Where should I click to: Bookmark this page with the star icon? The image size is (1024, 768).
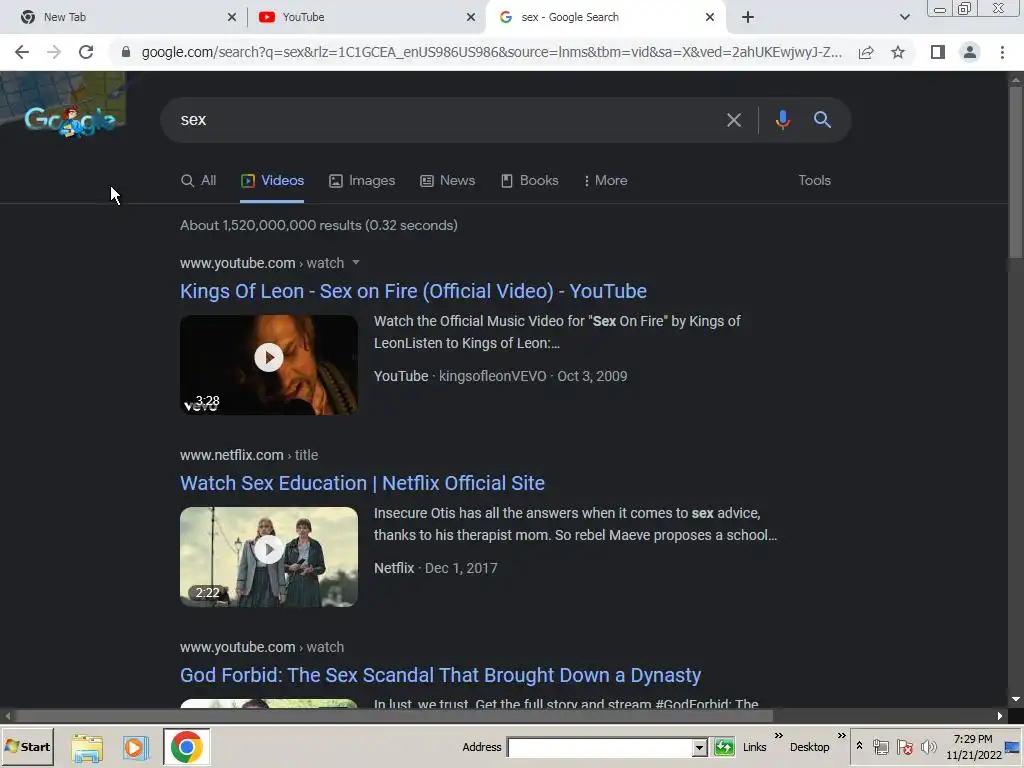(898, 52)
